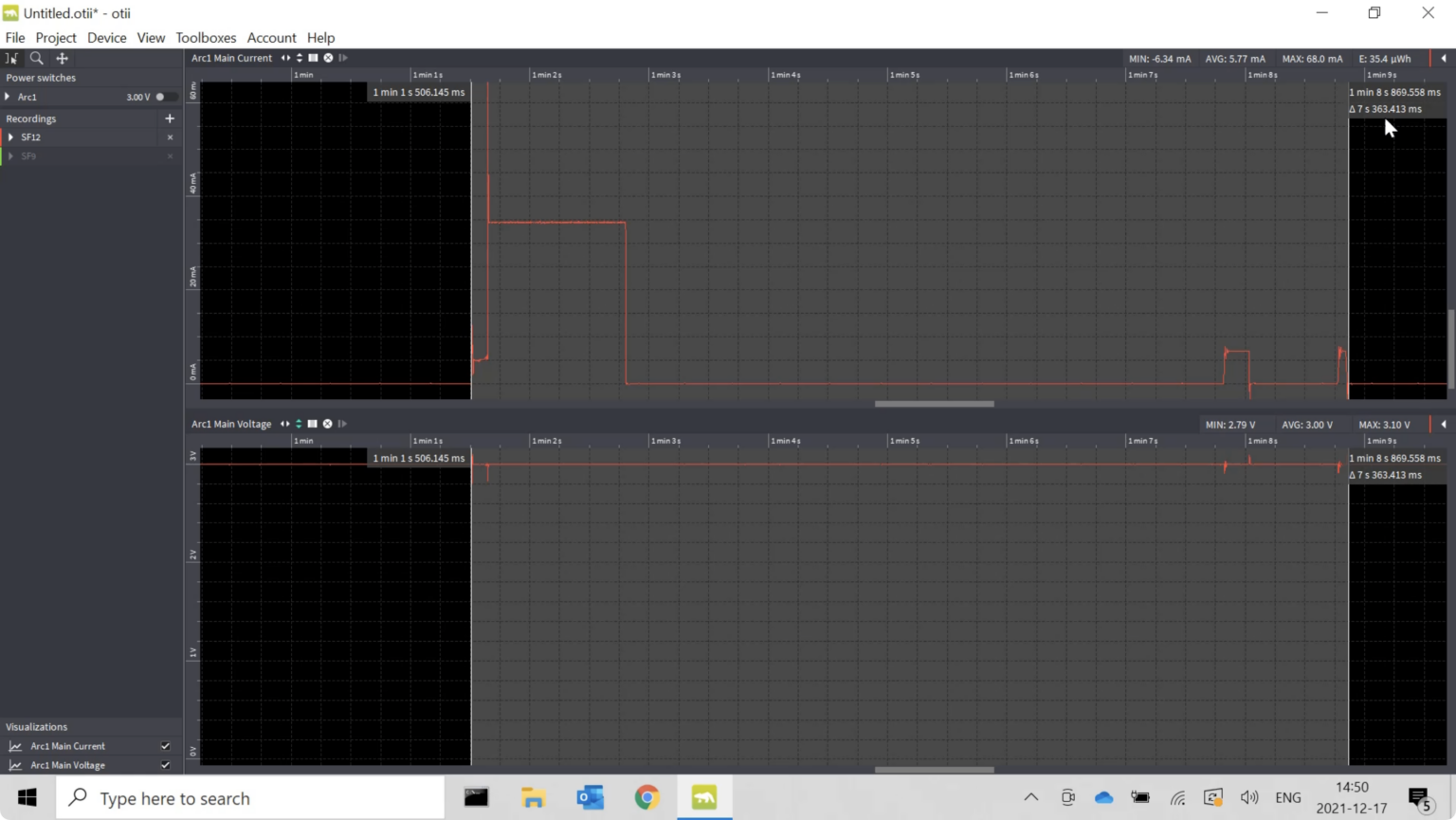Uncheck Arc1 Main Current visualization
Screen dimensions: 1456x820
(x=166, y=746)
